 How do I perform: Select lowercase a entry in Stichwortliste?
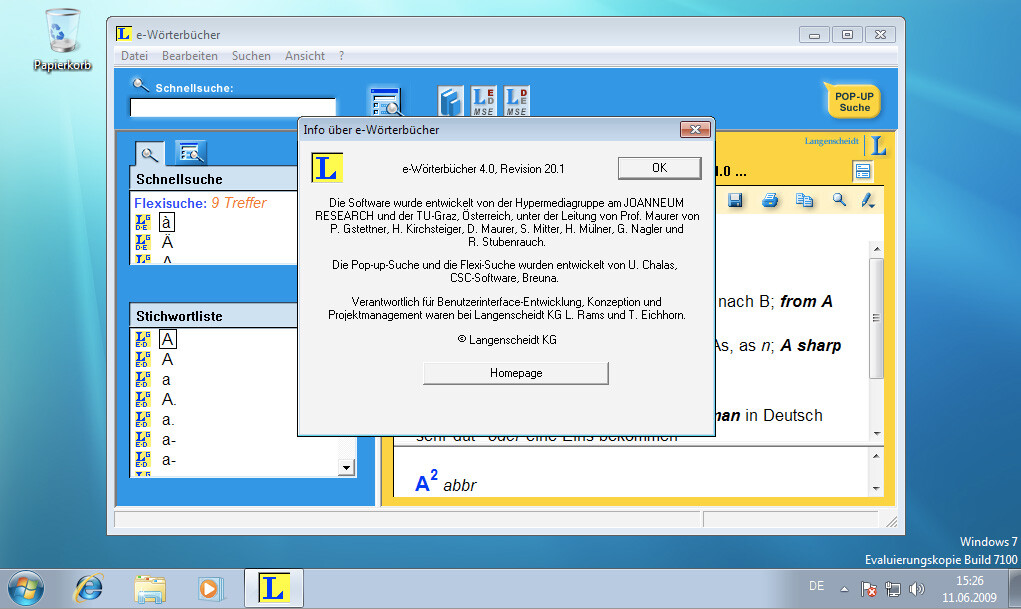click(166, 380)
